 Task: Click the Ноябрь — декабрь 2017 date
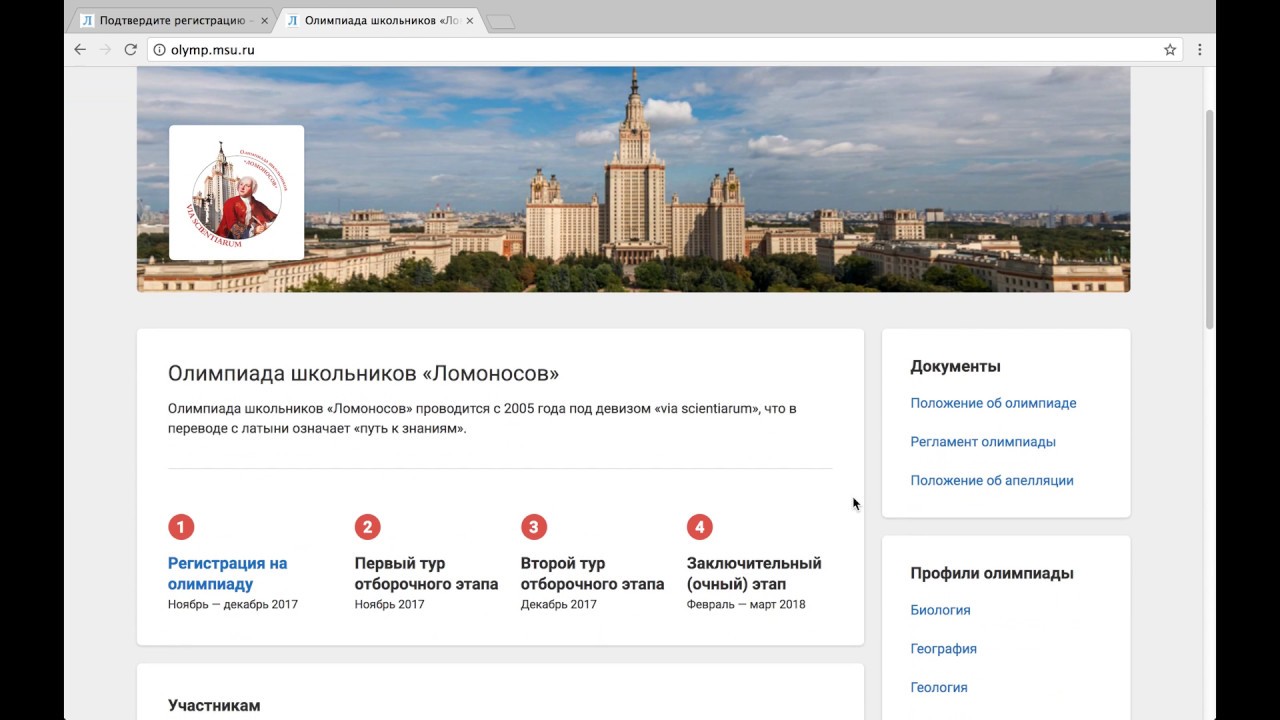(233, 604)
